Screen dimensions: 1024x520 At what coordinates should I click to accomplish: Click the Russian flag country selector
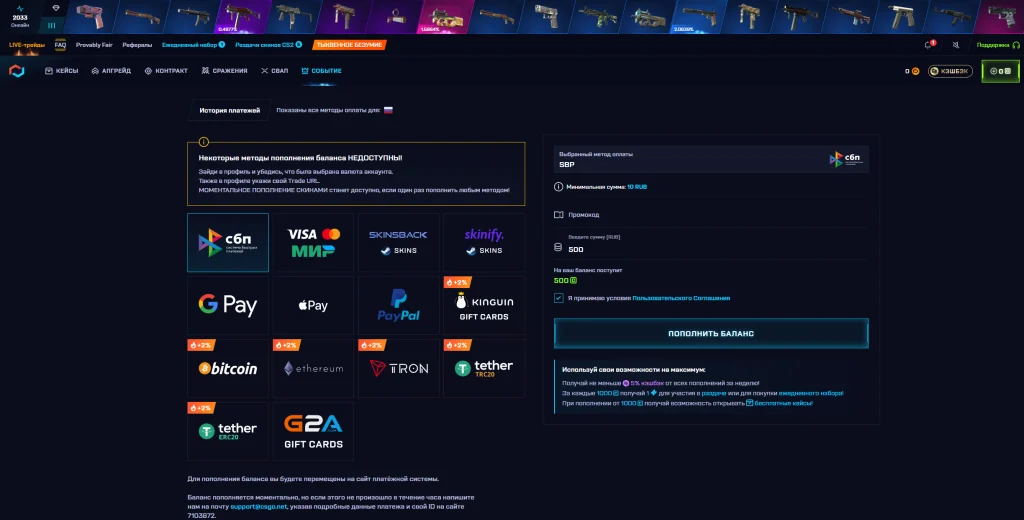tap(388, 110)
